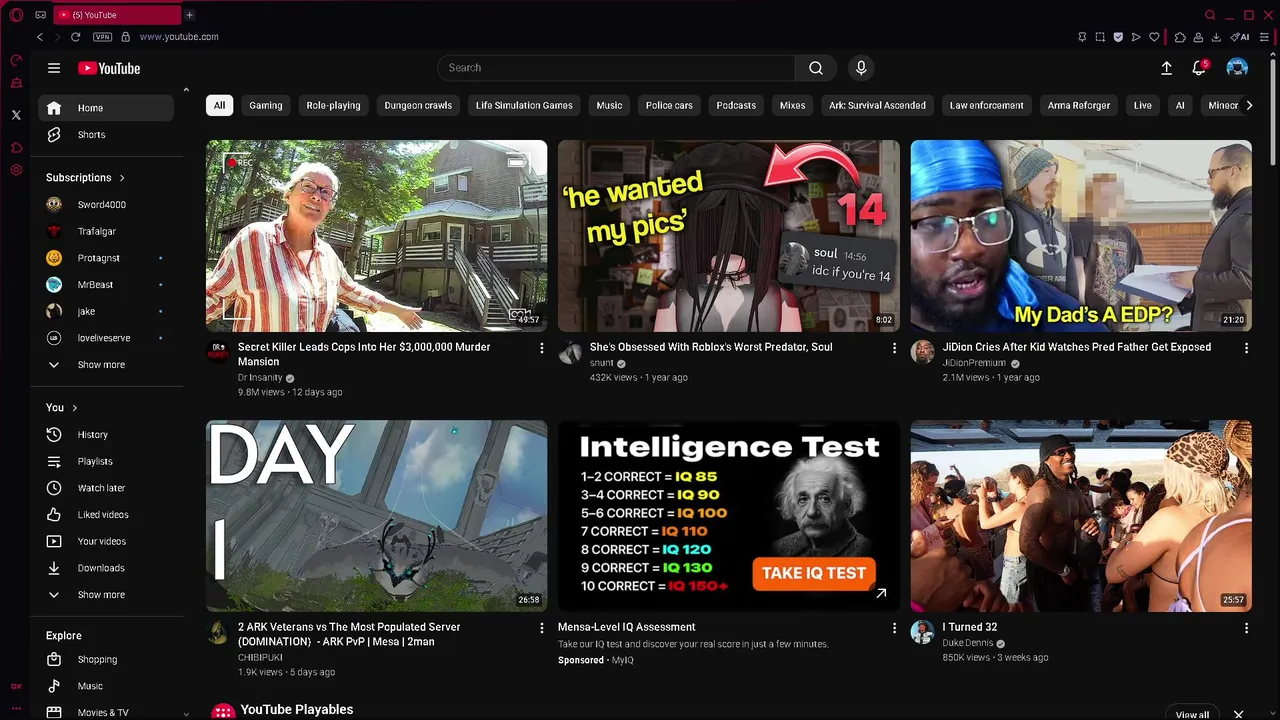Open options menu for Secret Killer video
Image resolution: width=1280 pixels, height=720 pixels.
point(542,348)
